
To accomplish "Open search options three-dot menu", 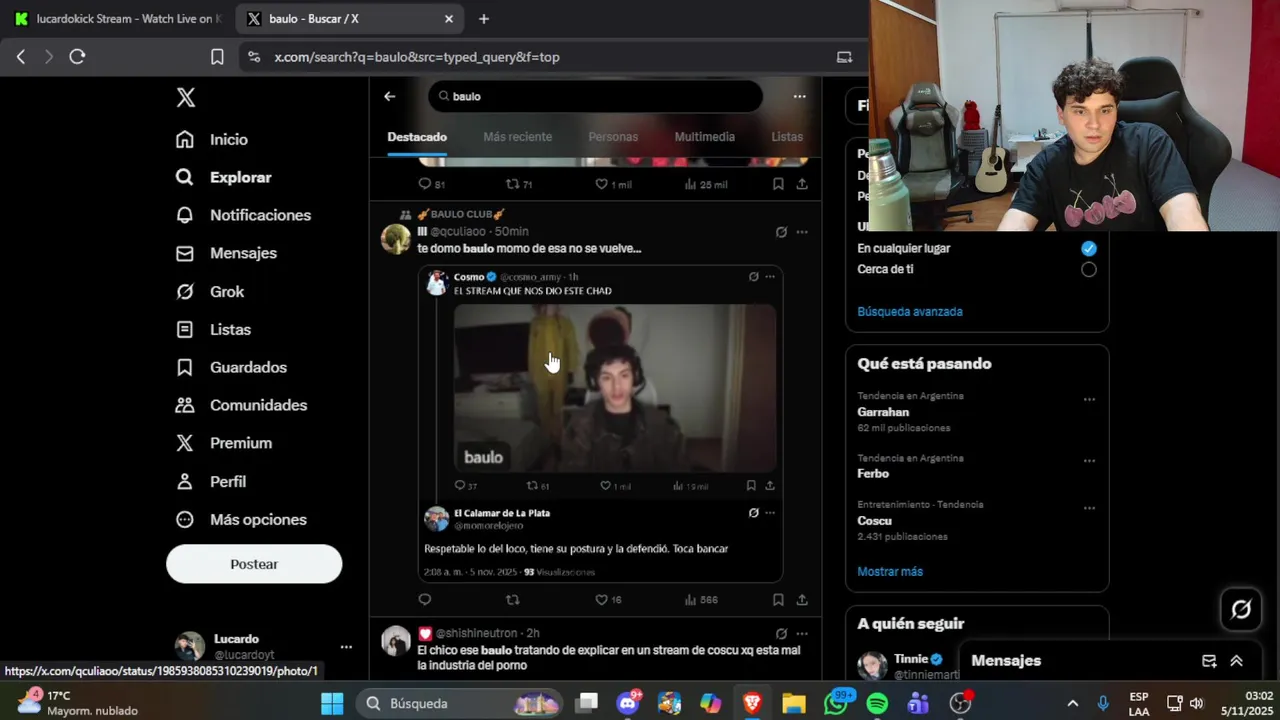I will click(x=799, y=96).
